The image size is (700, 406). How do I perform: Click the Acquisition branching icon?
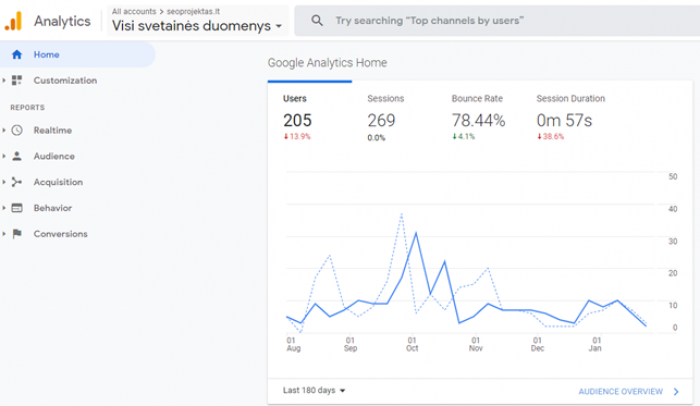tap(17, 182)
